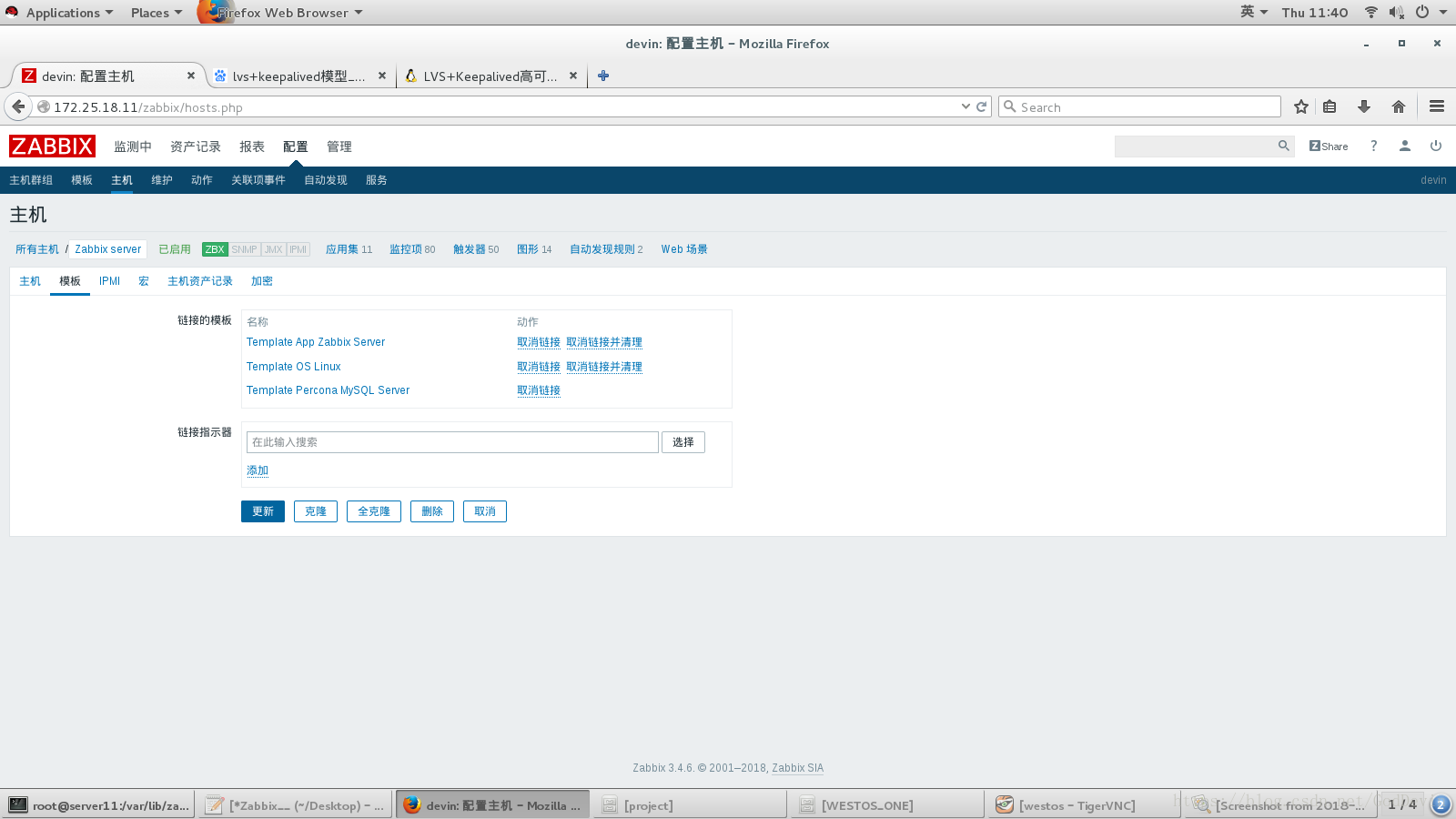This screenshot has width=1456, height=819.
Task: Click the 删除 button
Action: point(432,511)
